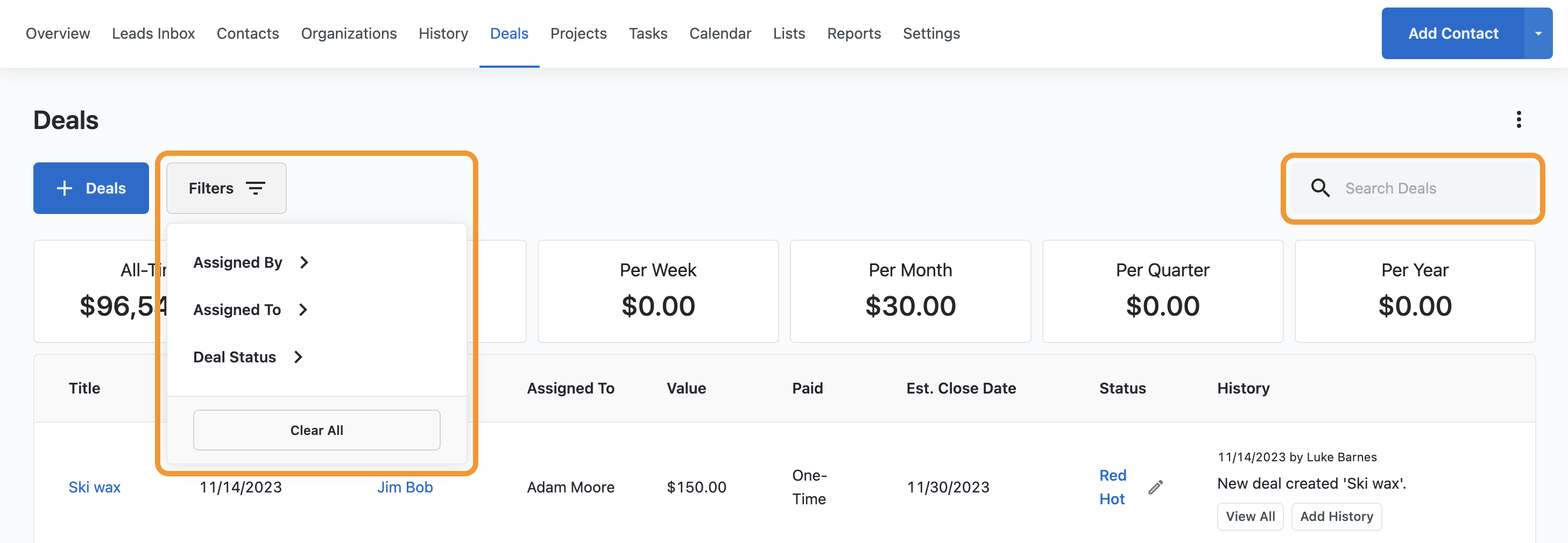Go to the Projects tab

coord(578,33)
